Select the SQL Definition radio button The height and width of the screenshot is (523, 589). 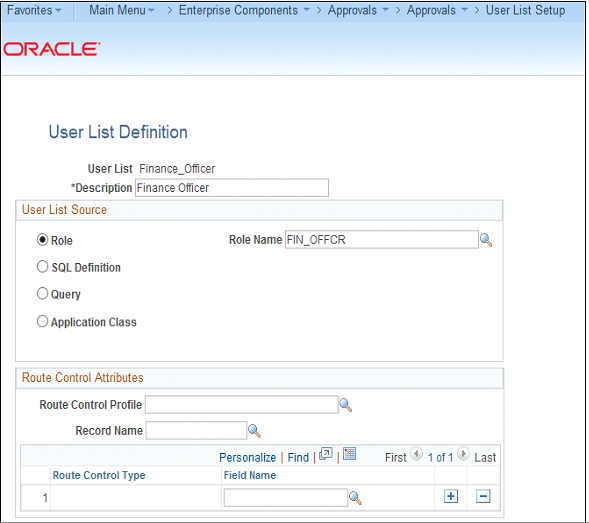(42, 267)
